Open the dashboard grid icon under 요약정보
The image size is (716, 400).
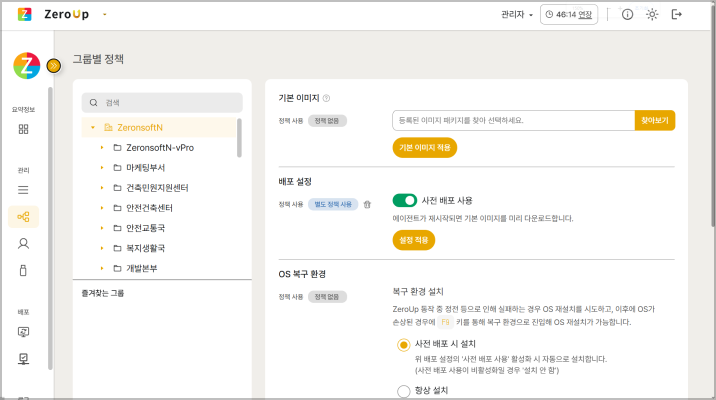tap(24, 129)
